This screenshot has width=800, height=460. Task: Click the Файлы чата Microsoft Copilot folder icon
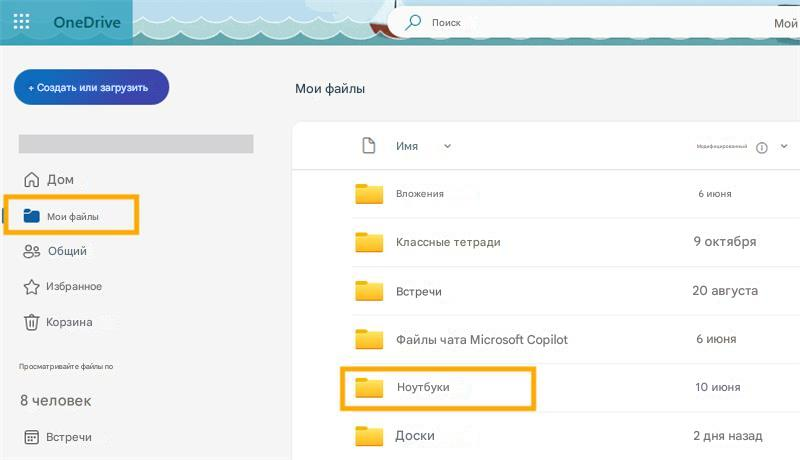(369, 339)
